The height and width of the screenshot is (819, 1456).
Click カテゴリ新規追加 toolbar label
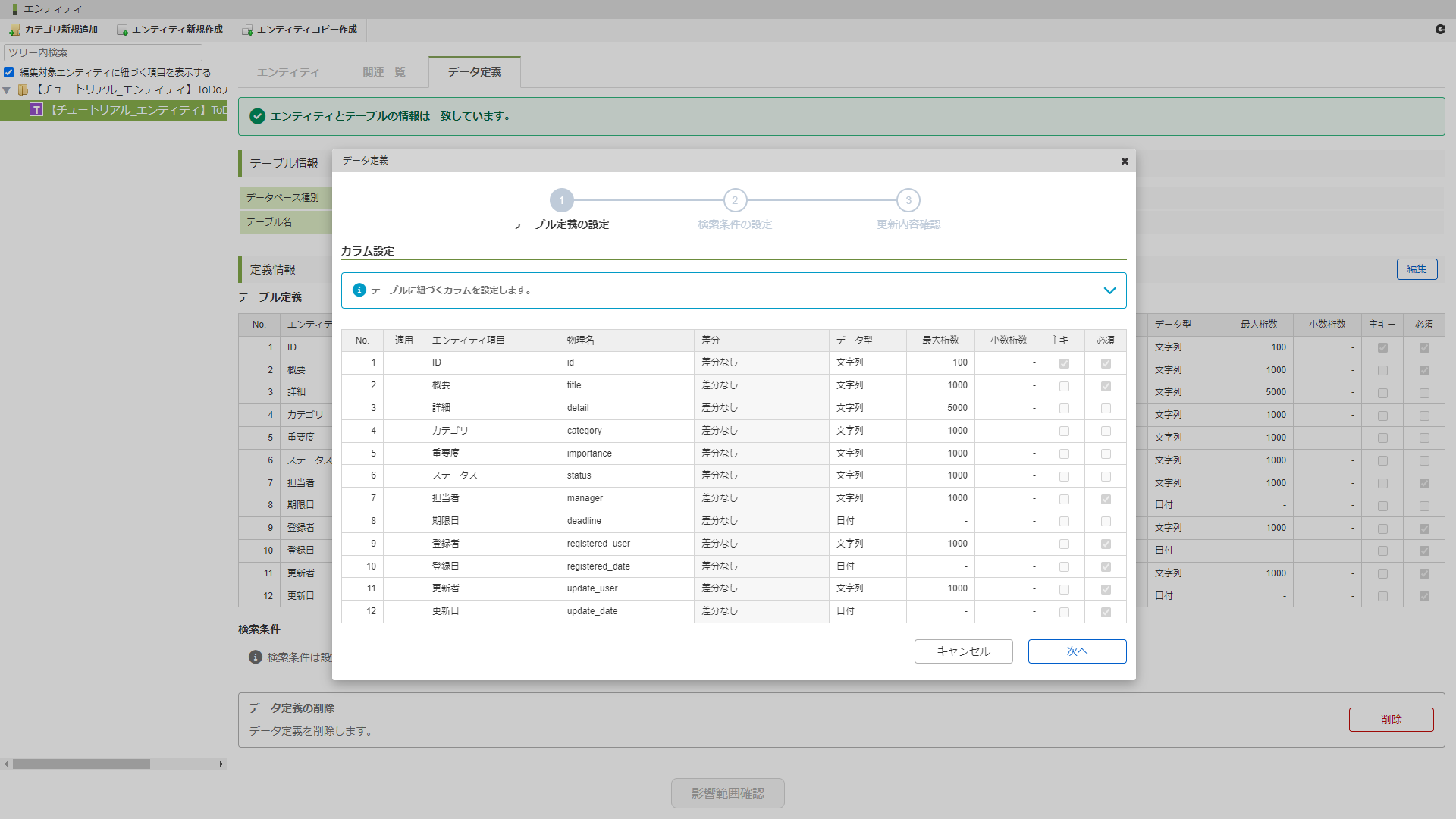coord(61,30)
